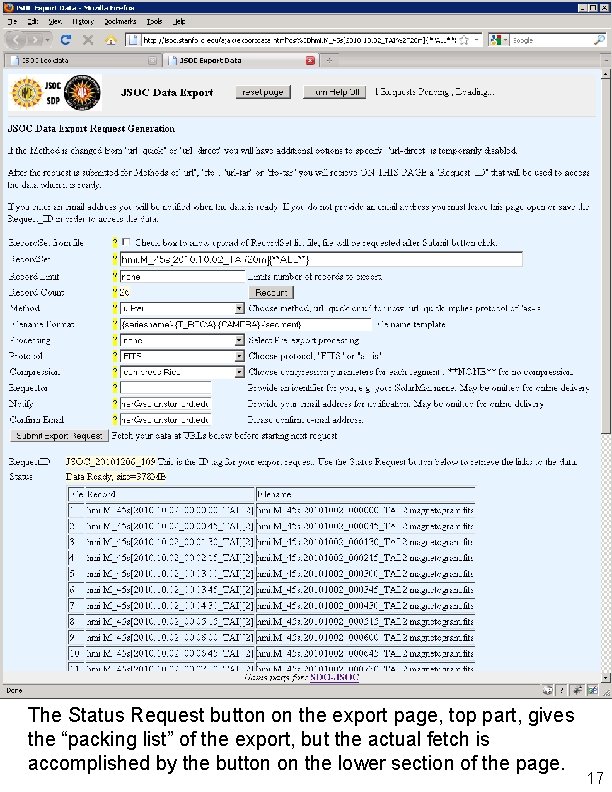The height and width of the screenshot is (792, 612).
Task: Click the help question mark beside Protocol
Action: tap(115, 356)
